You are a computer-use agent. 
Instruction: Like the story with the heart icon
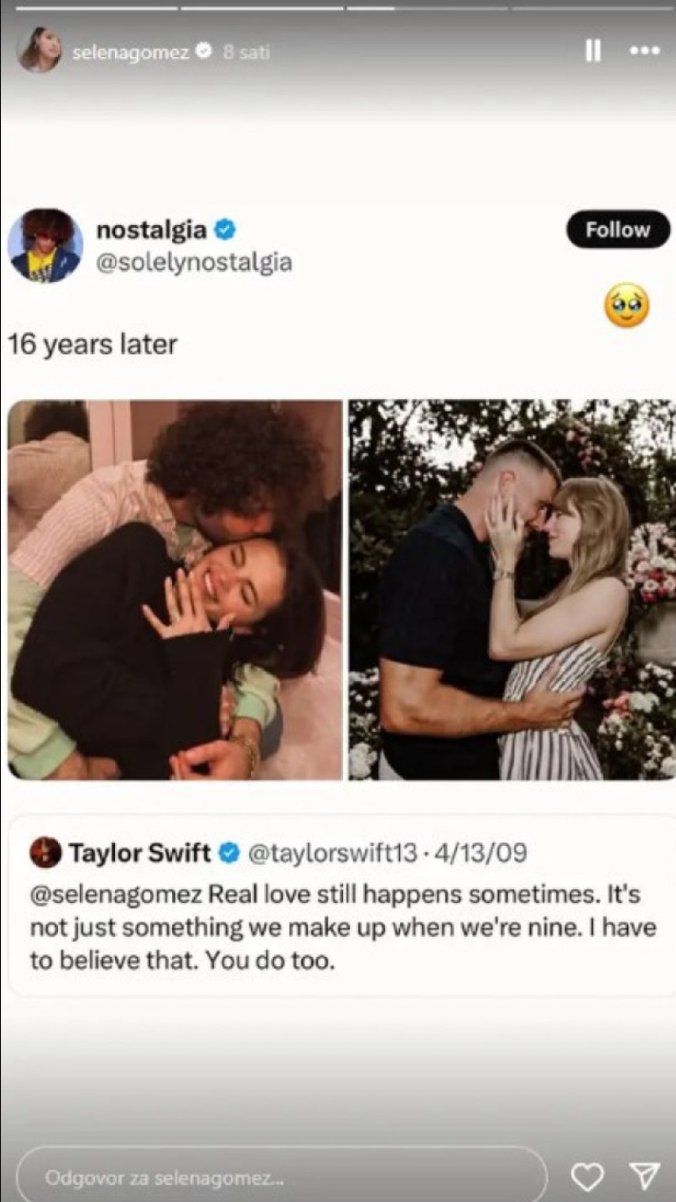(587, 1175)
